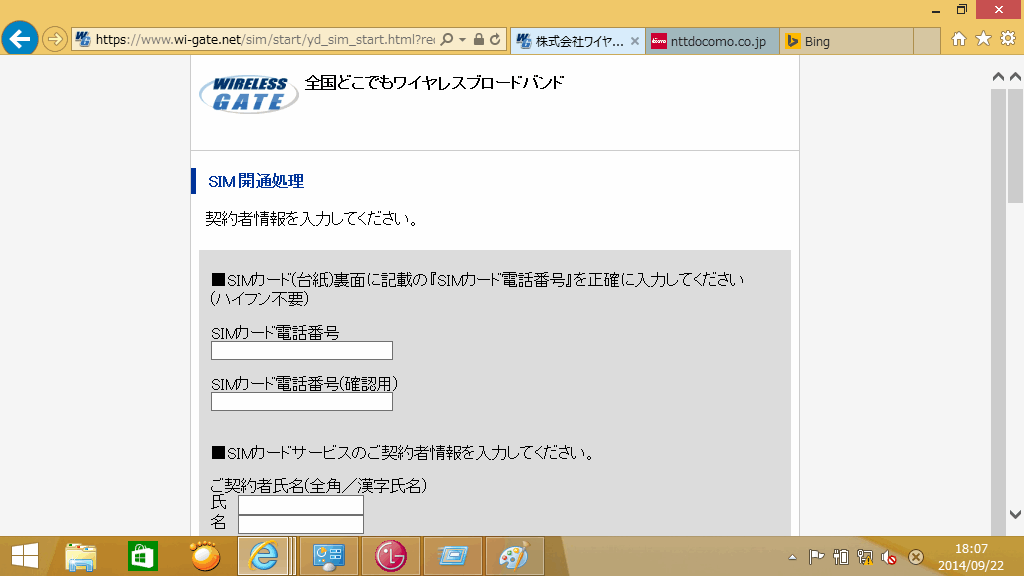Click the padlock security icon in address bar

tap(478, 40)
